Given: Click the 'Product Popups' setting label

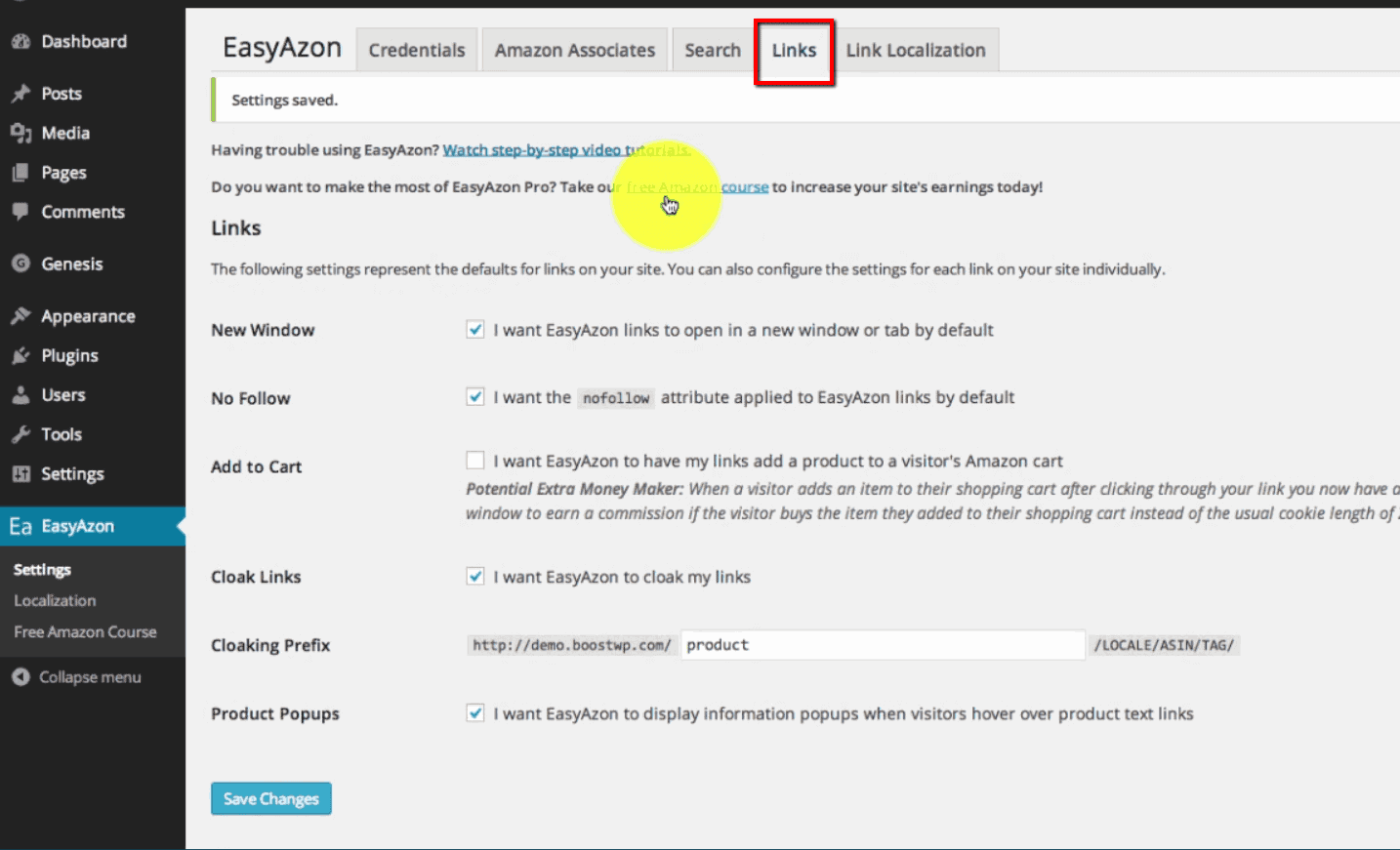Looking at the screenshot, I should tap(275, 713).
